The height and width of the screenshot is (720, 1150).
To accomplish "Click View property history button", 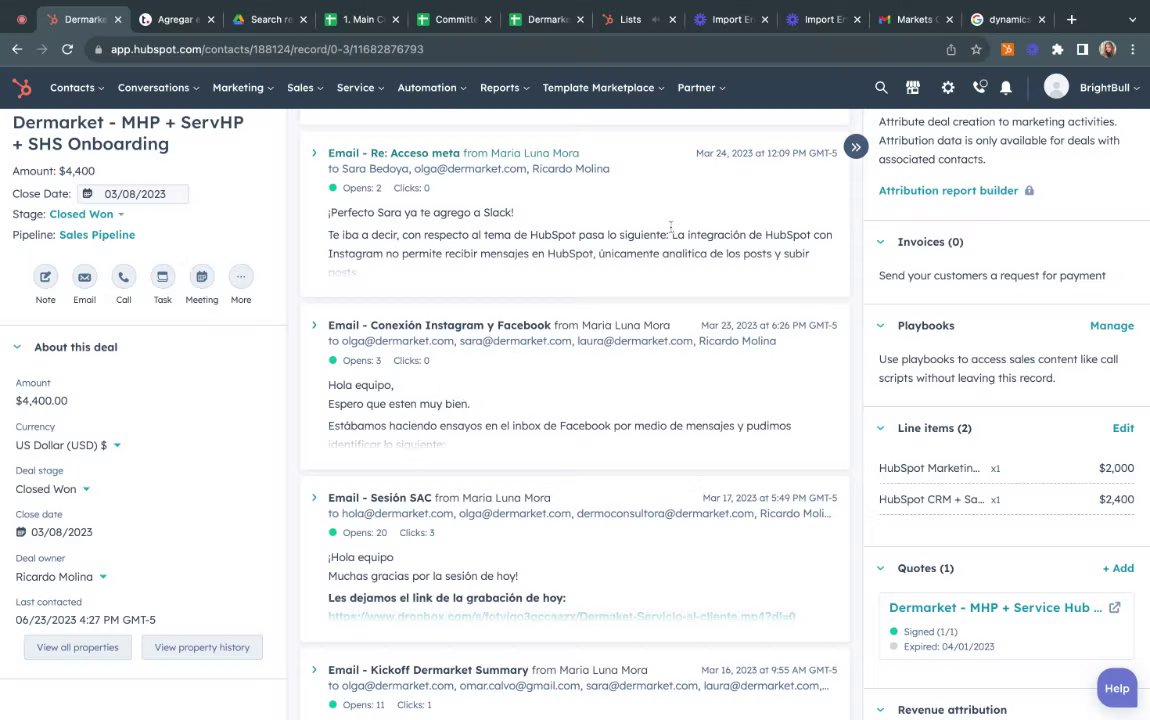I will pos(202,647).
